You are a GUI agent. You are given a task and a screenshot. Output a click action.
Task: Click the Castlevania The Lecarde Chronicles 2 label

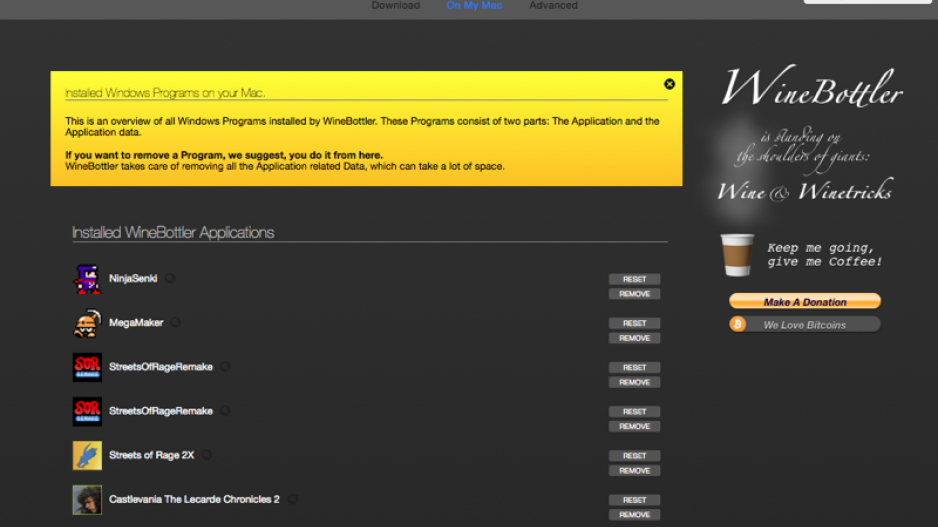[x=194, y=499]
